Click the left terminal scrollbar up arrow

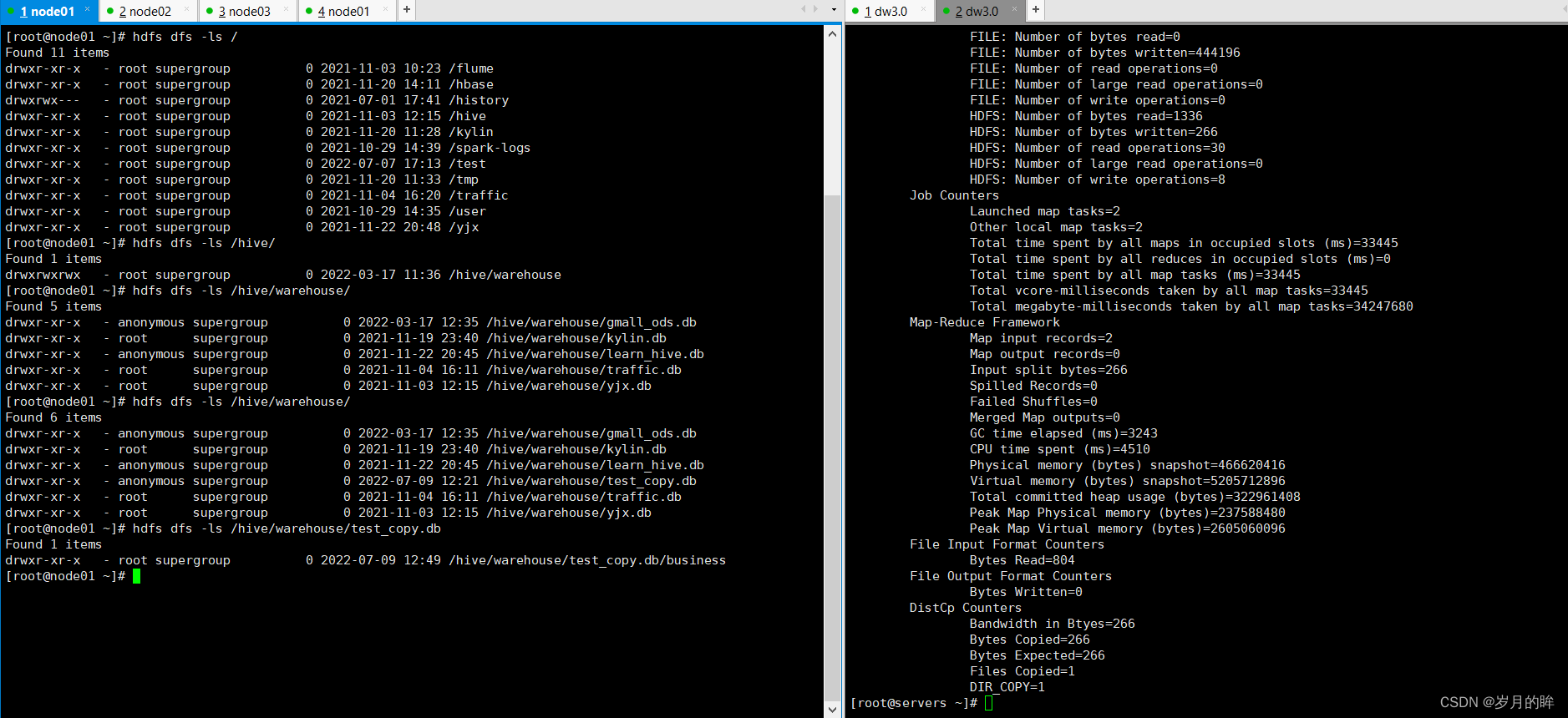pos(832,34)
